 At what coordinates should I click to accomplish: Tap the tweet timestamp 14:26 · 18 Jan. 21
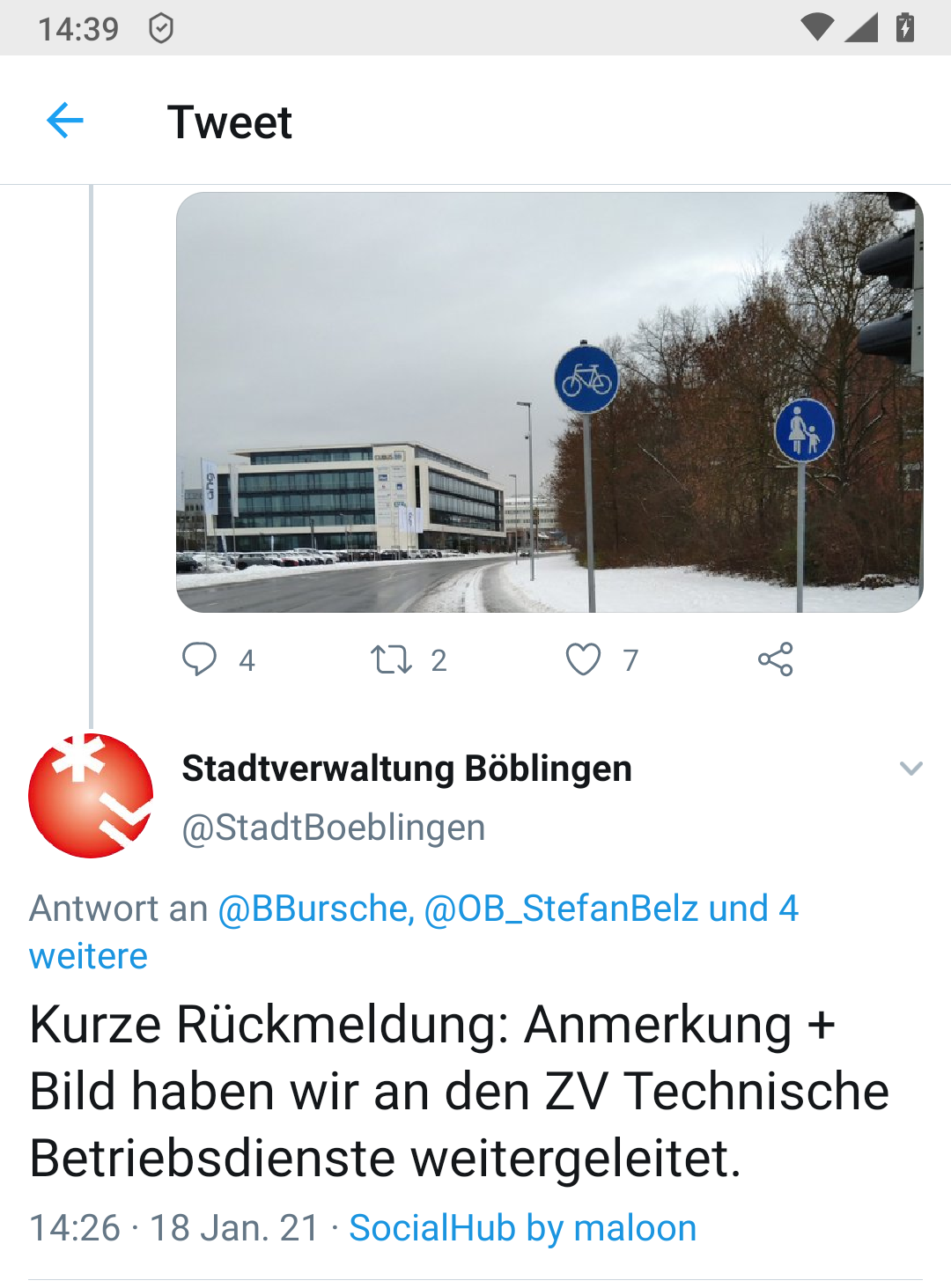174,1228
